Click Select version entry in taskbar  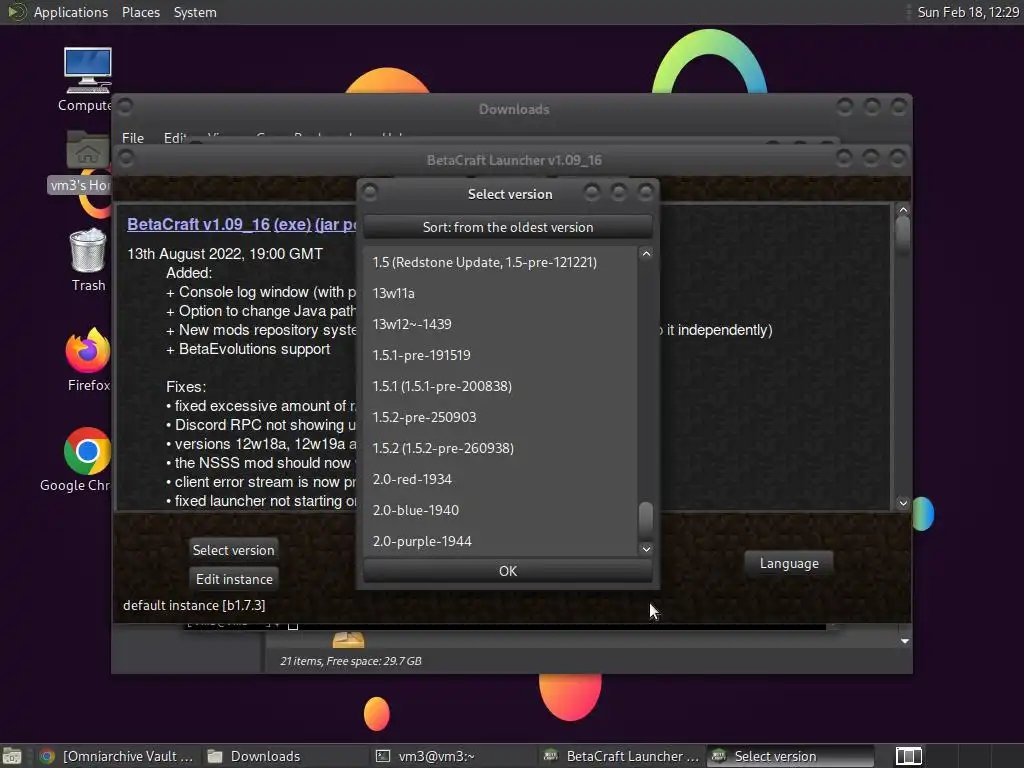[790, 756]
